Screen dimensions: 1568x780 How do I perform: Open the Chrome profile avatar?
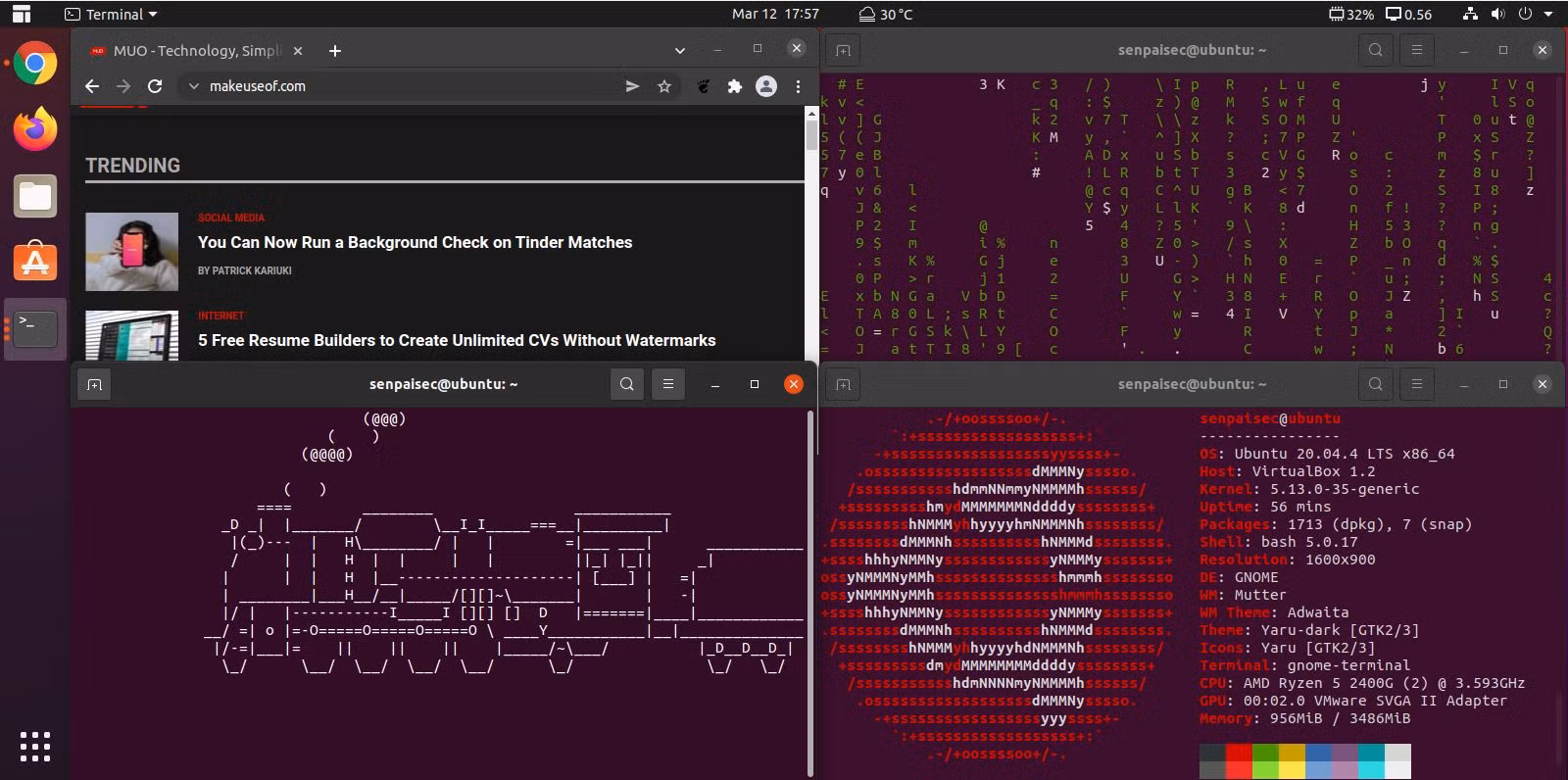tap(766, 86)
